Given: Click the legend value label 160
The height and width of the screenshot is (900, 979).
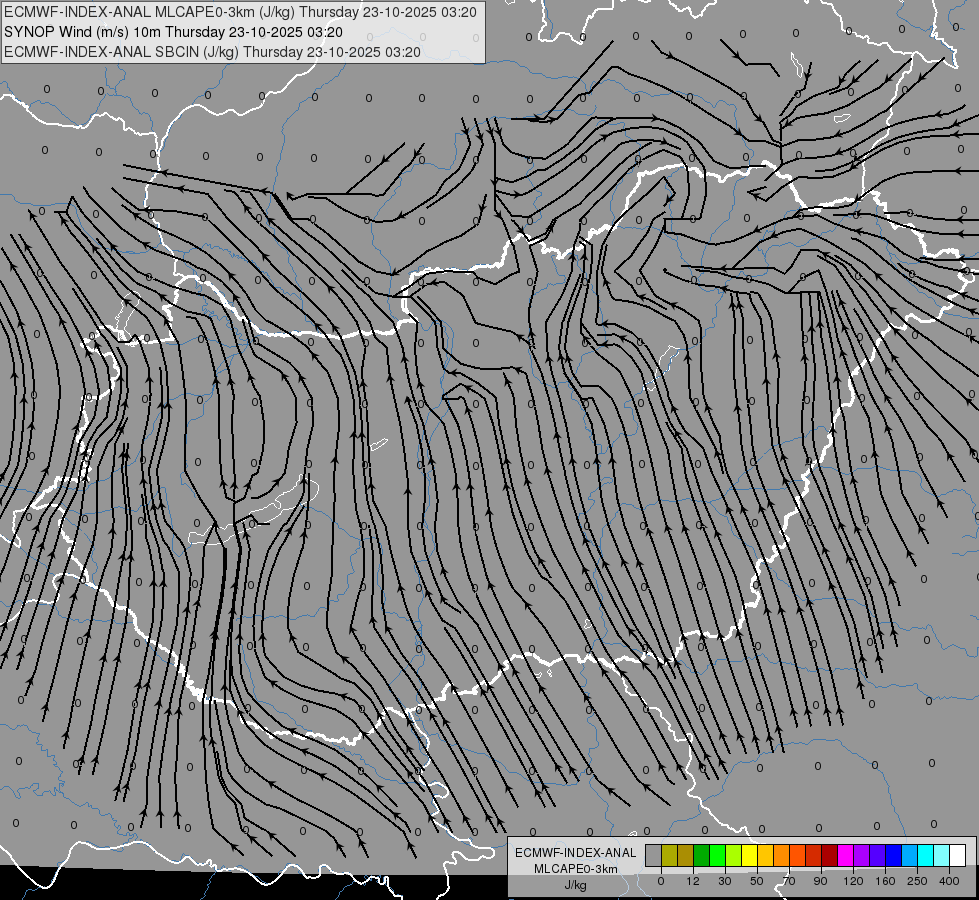Looking at the screenshot, I should (x=885, y=881).
